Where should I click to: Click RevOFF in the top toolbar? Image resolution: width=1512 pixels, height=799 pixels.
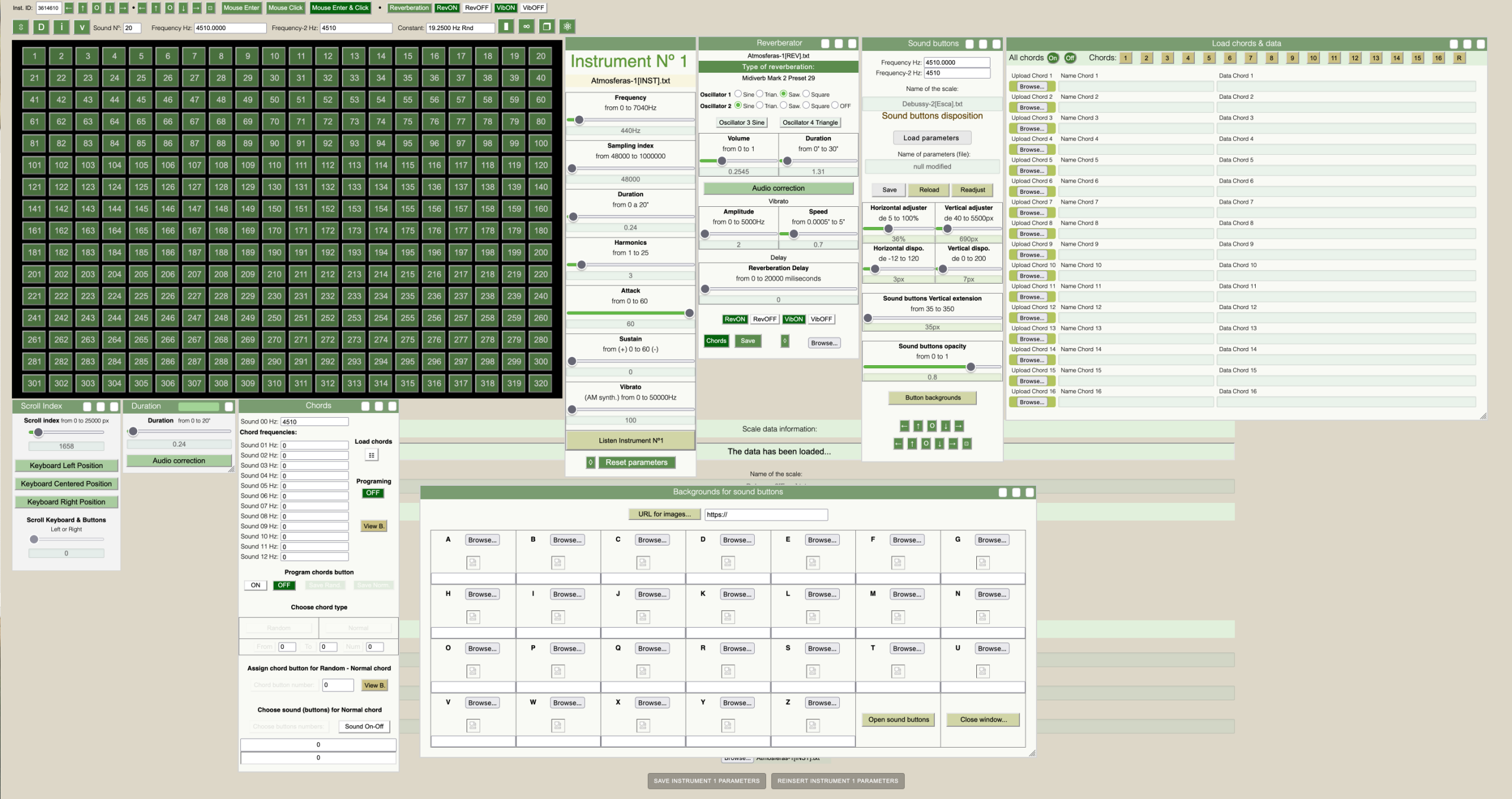coord(476,8)
